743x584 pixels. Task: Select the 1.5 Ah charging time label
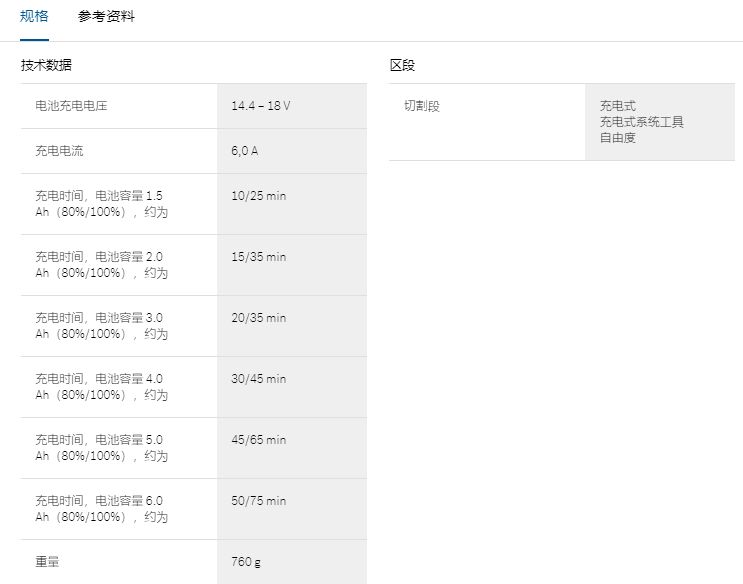pos(101,204)
